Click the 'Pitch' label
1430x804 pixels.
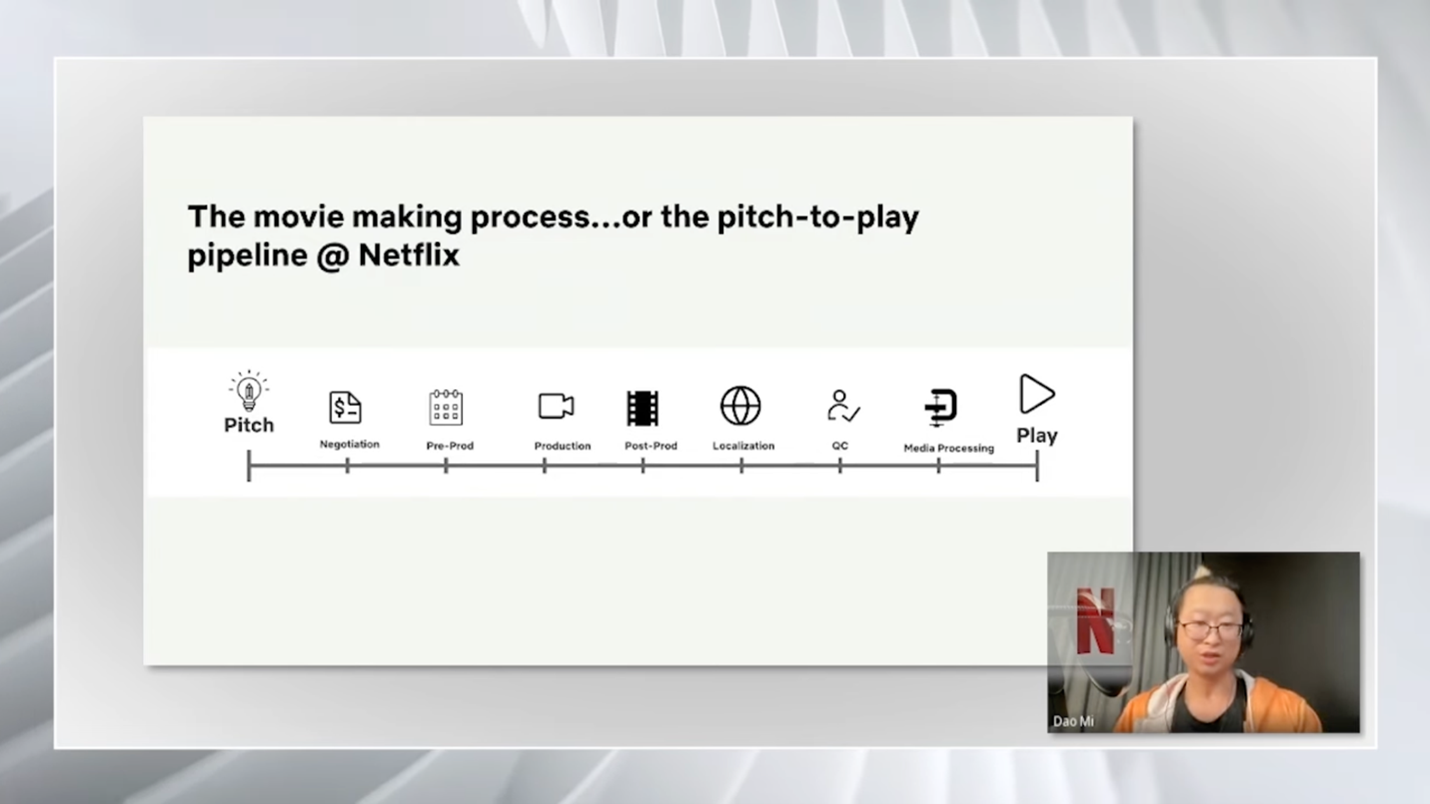(x=249, y=425)
